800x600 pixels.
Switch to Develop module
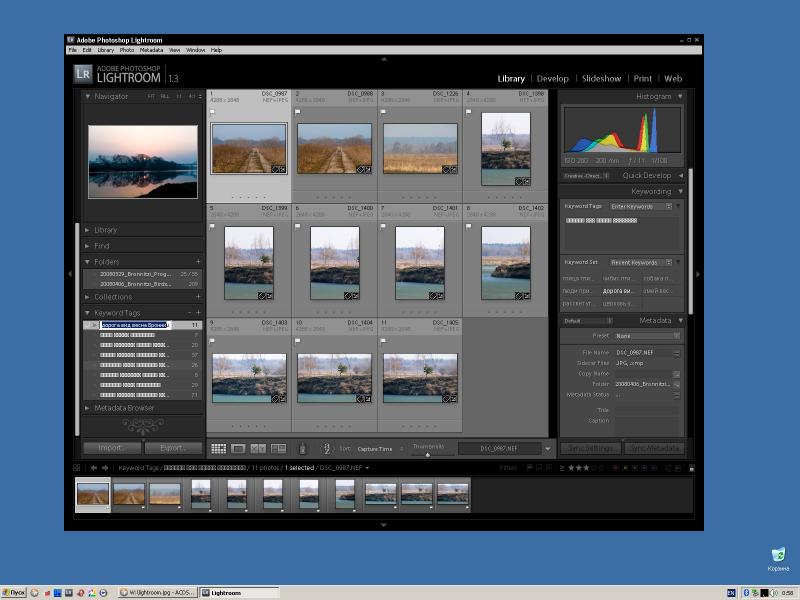point(553,79)
